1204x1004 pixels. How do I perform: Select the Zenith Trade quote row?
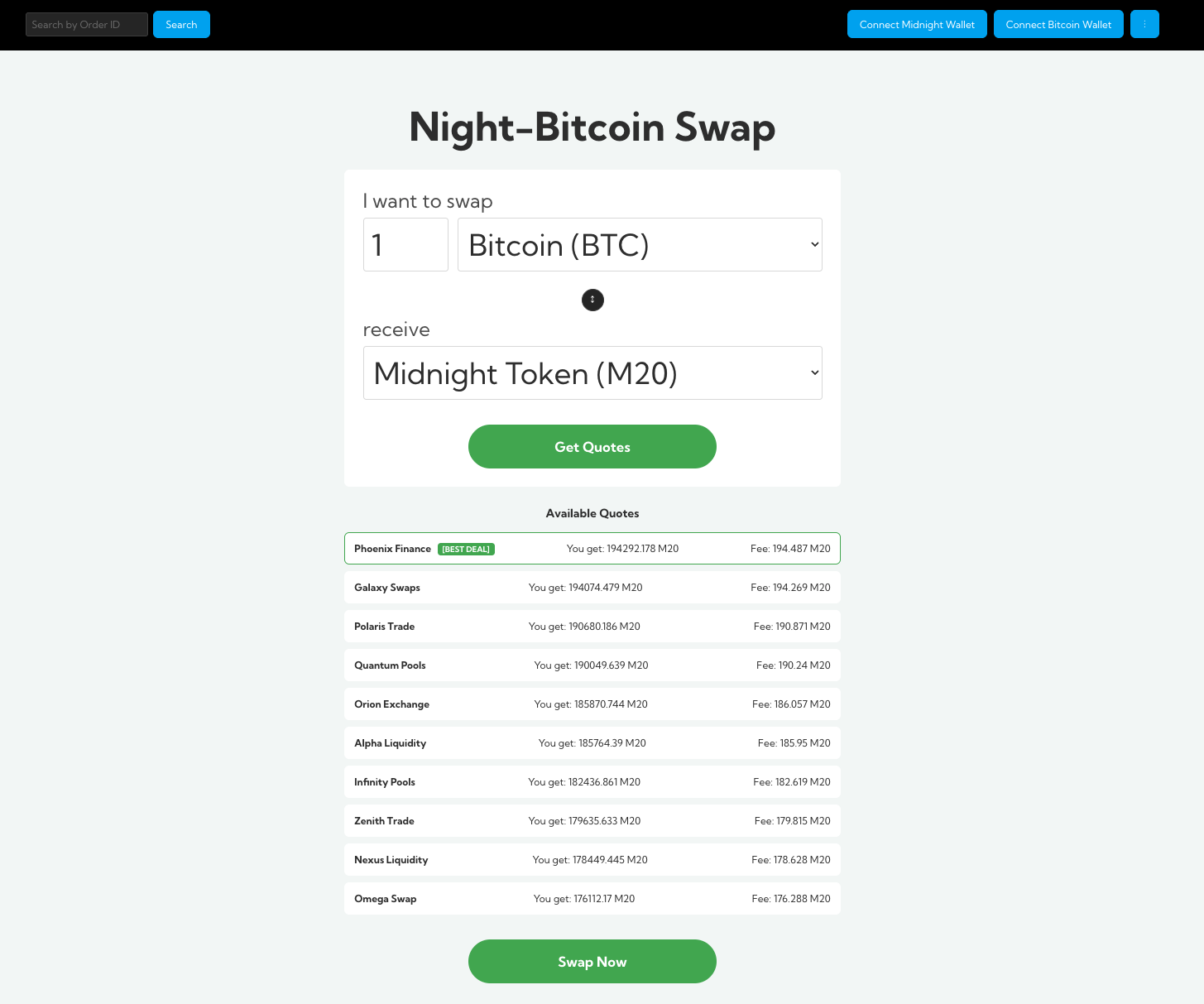pyautogui.click(x=592, y=820)
